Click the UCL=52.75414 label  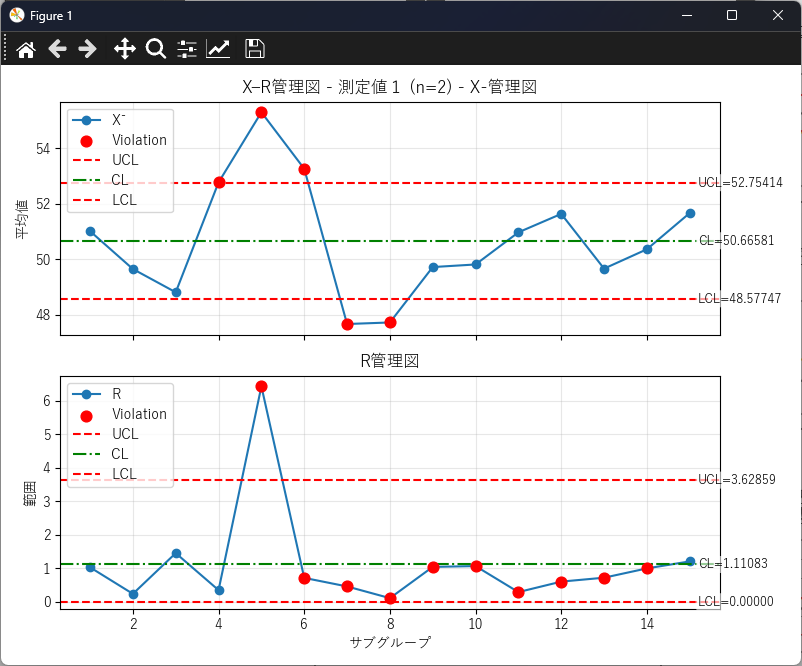tap(740, 183)
